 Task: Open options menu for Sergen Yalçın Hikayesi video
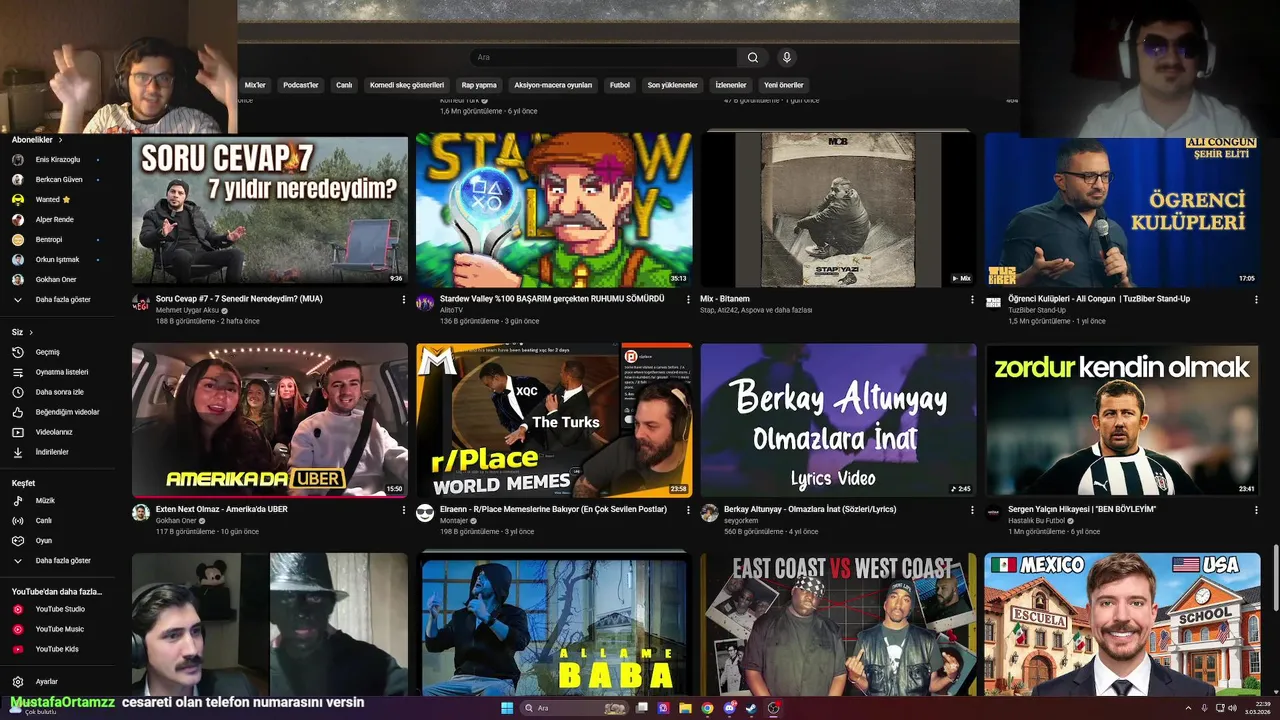click(1255, 510)
